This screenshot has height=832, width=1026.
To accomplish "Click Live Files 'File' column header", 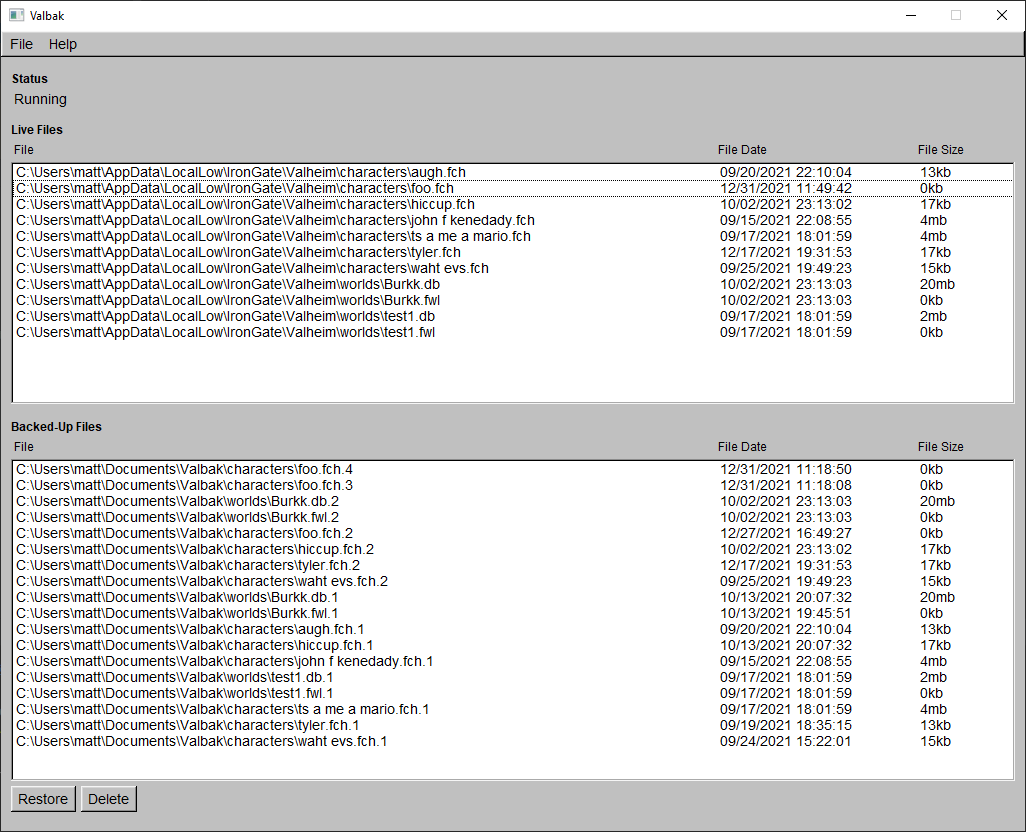I will 24,150.
